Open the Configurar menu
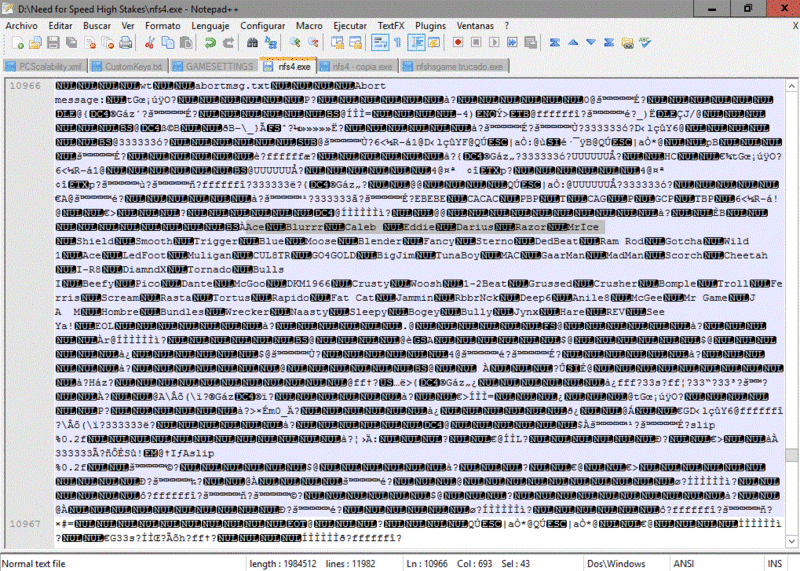The width and height of the screenshot is (800, 571). point(263,26)
